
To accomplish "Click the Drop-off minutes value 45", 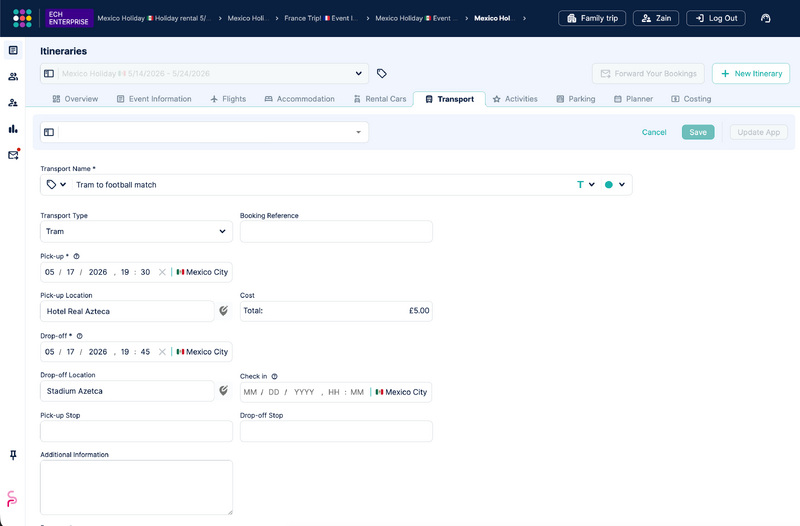I will (145, 352).
